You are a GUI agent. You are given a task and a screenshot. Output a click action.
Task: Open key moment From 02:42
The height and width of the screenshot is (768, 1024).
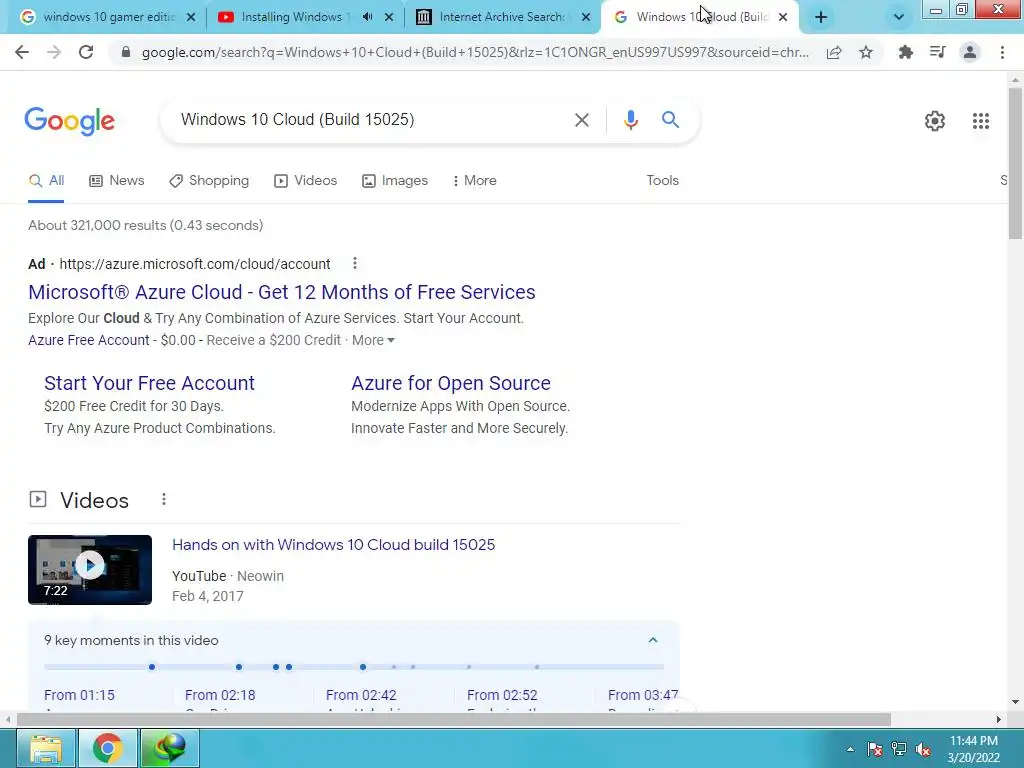coord(361,695)
